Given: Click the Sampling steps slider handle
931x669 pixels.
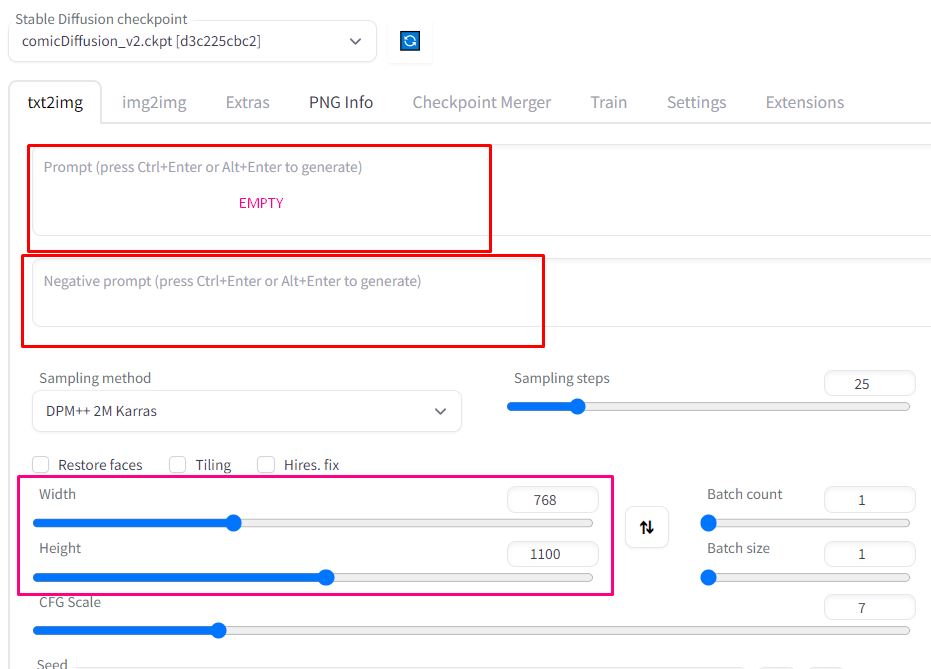Looking at the screenshot, I should [577, 407].
